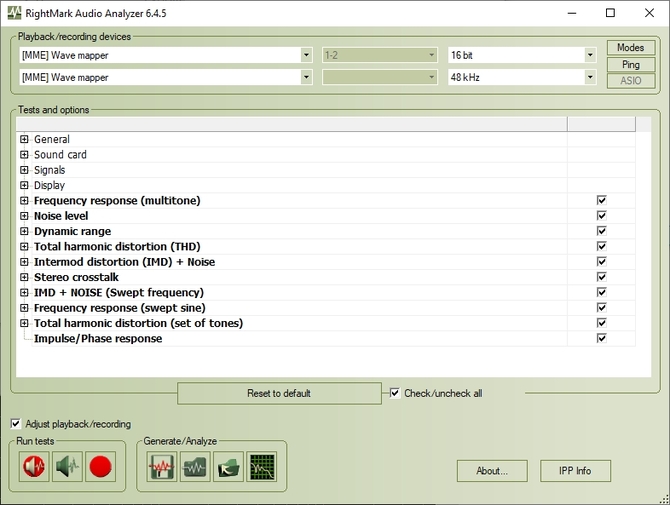The width and height of the screenshot is (670, 505).
Task: Uncheck the Impulse/Phase response test
Action: tap(602, 338)
